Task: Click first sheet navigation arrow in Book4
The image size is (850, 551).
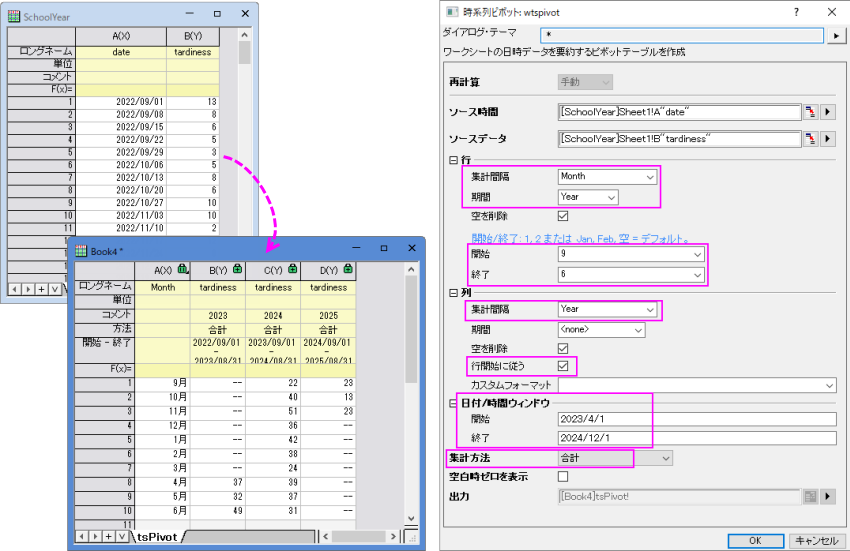Action: point(81,536)
